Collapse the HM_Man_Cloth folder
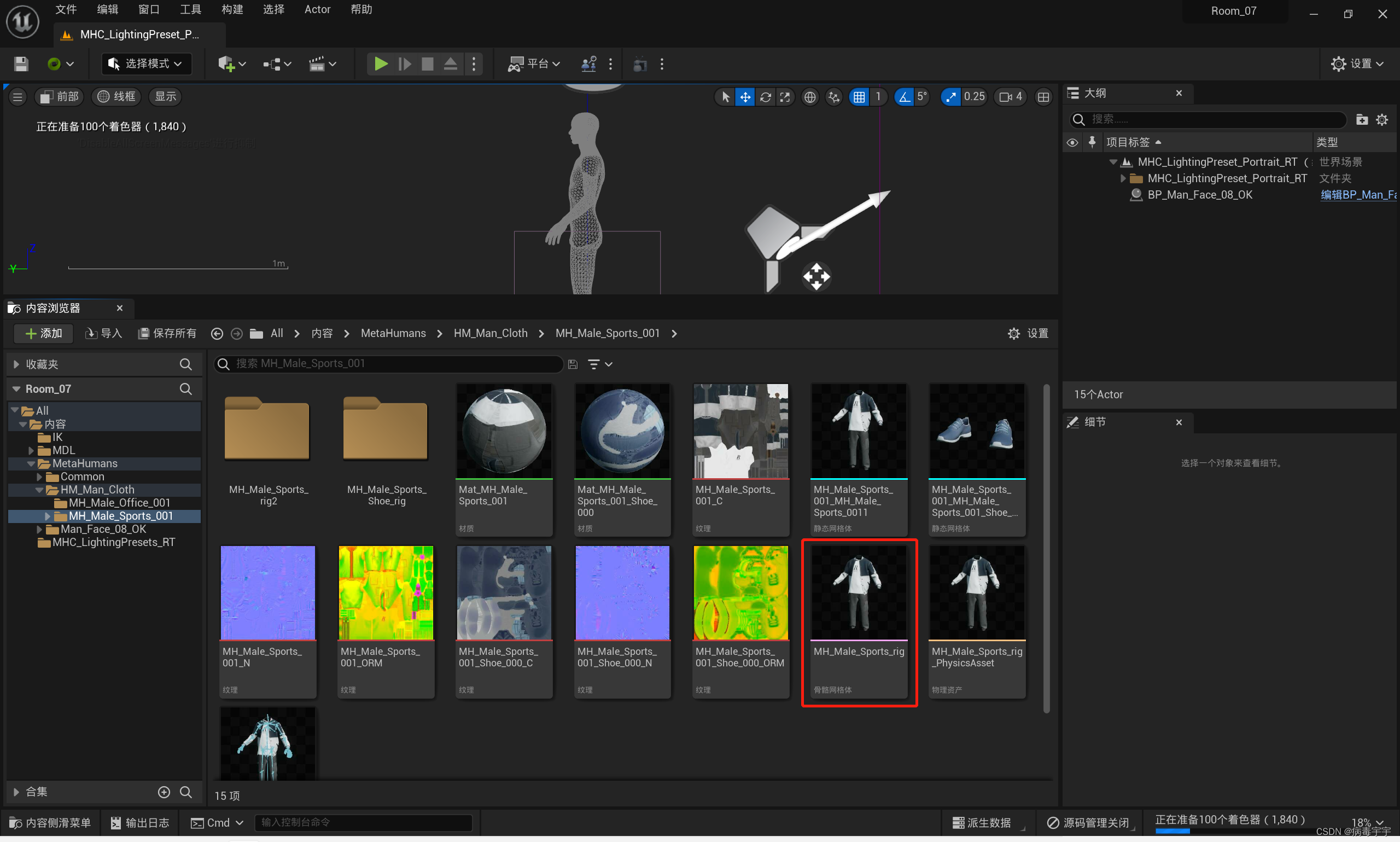The width and height of the screenshot is (1400, 842). [x=39, y=490]
